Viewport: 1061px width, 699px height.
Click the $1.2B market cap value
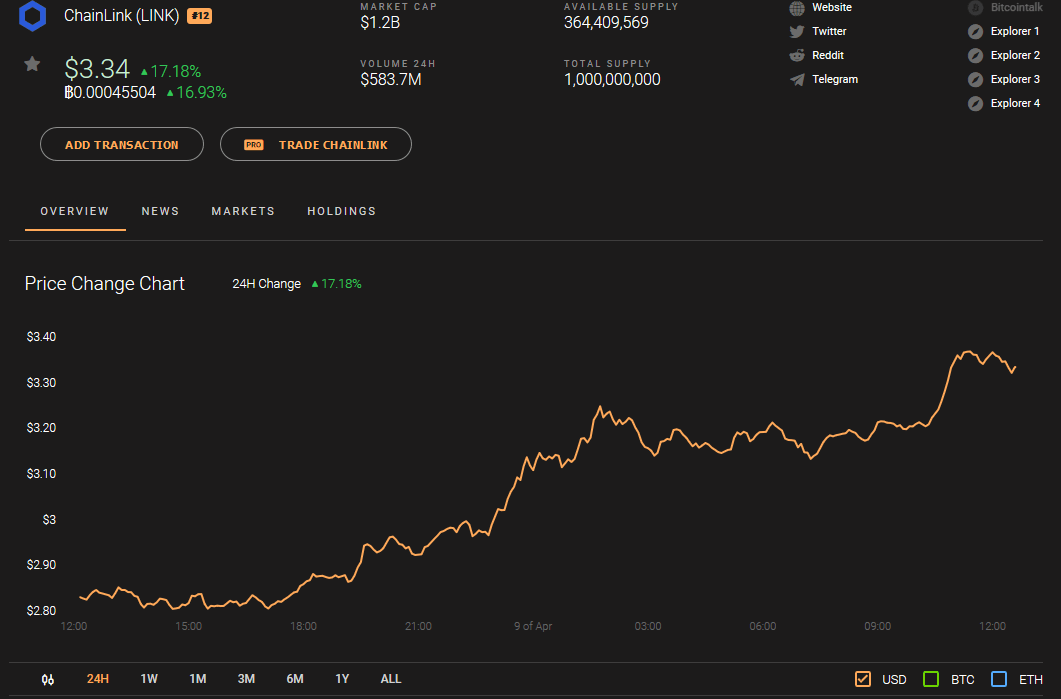click(x=380, y=23)
